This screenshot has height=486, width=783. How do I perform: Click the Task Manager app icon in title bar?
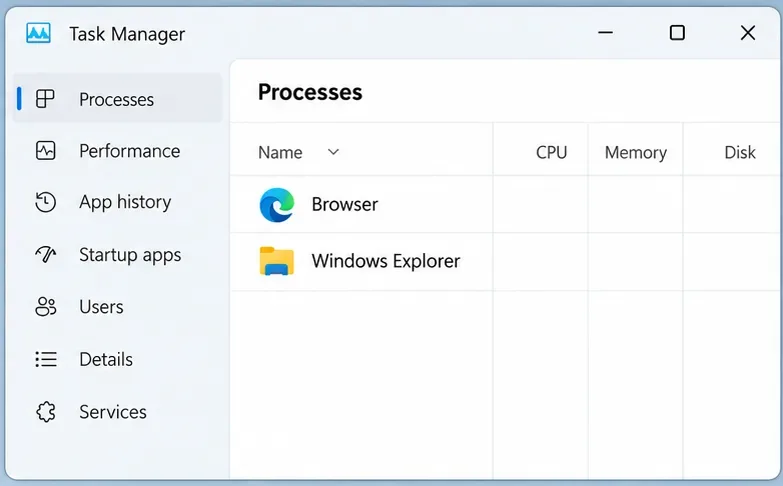(x=38, y=33)
